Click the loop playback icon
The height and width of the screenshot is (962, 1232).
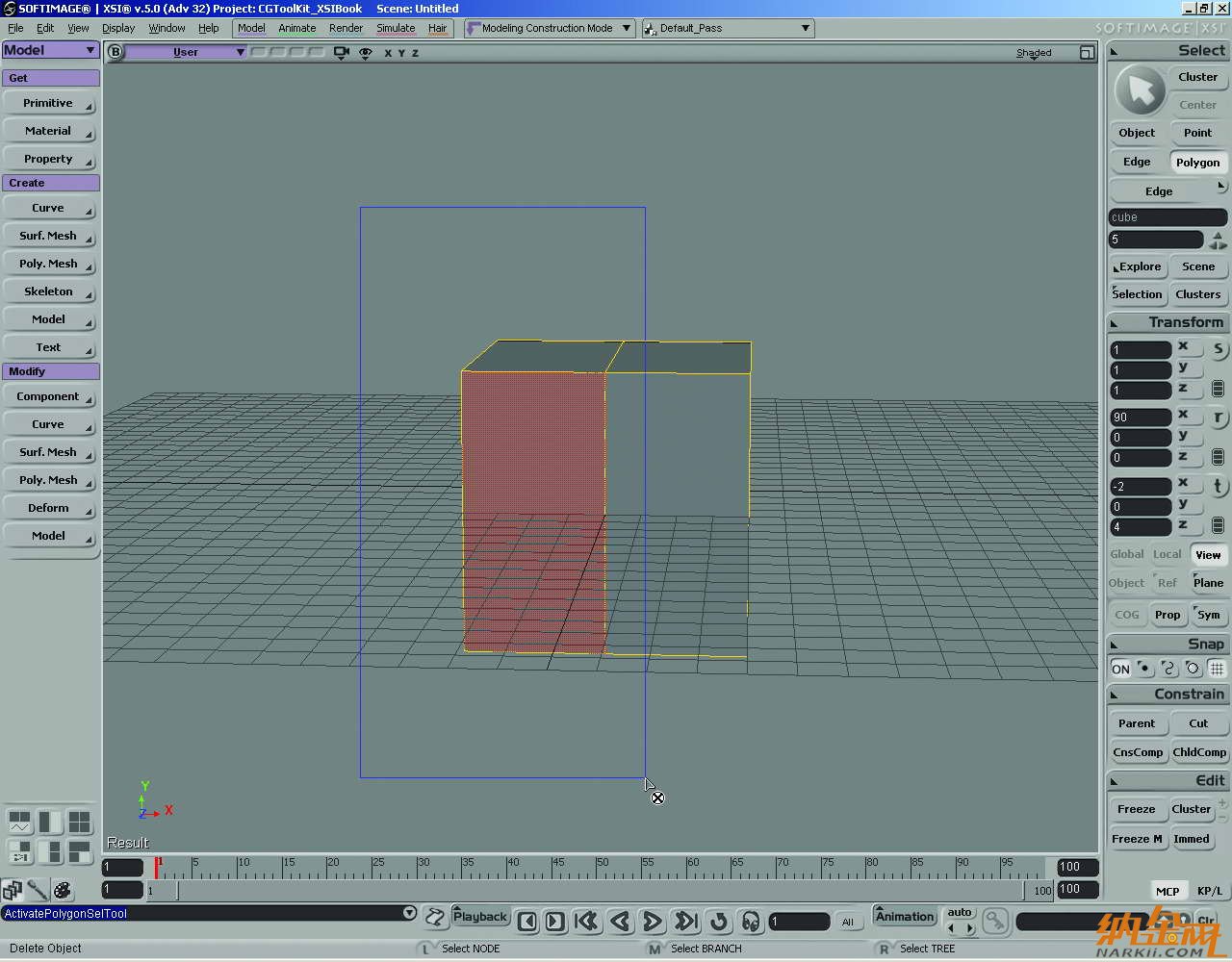[x=718, y=922]
